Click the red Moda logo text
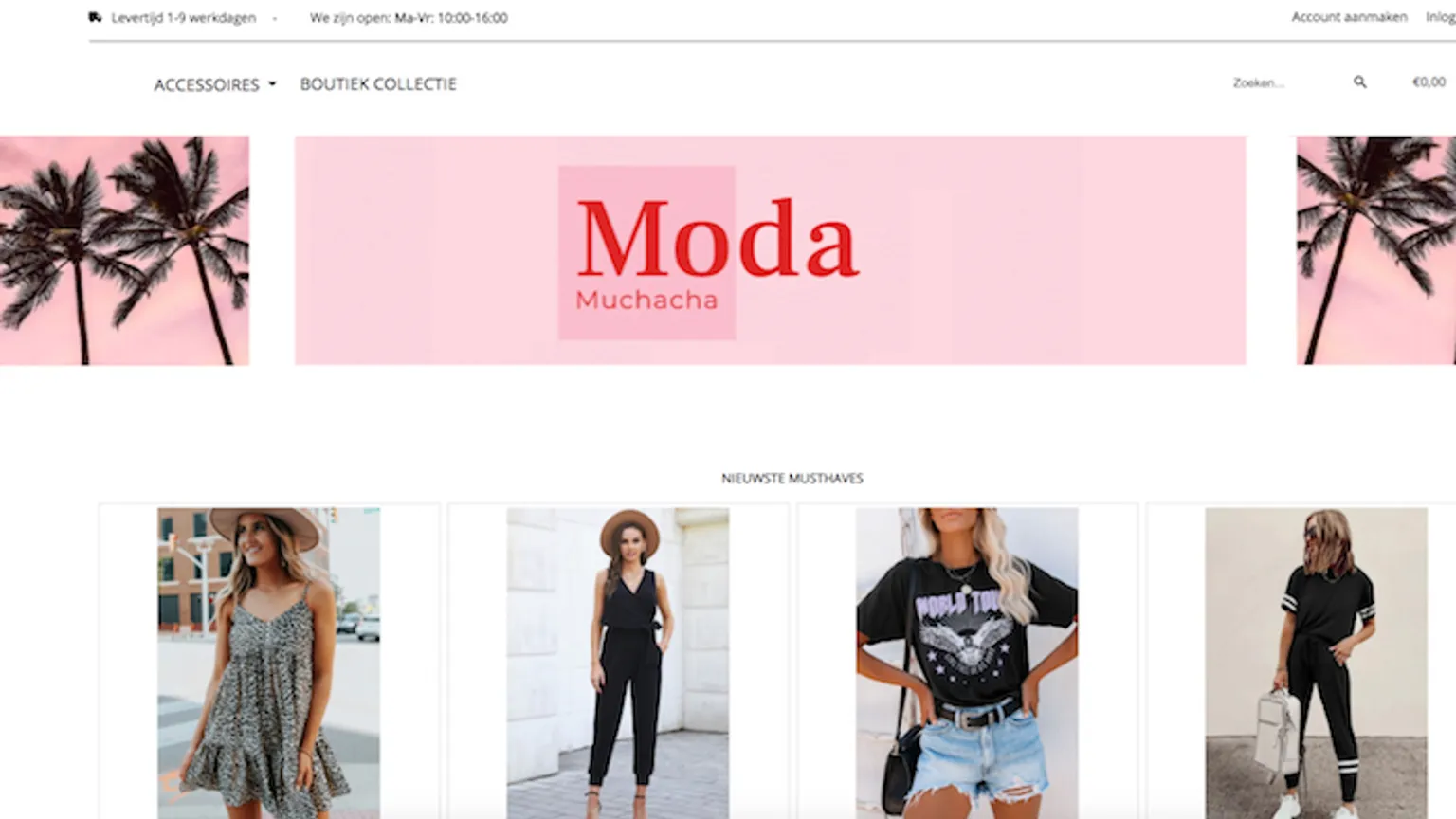The width and height of the screenshot is (1456, 819). tap(718, 239)
